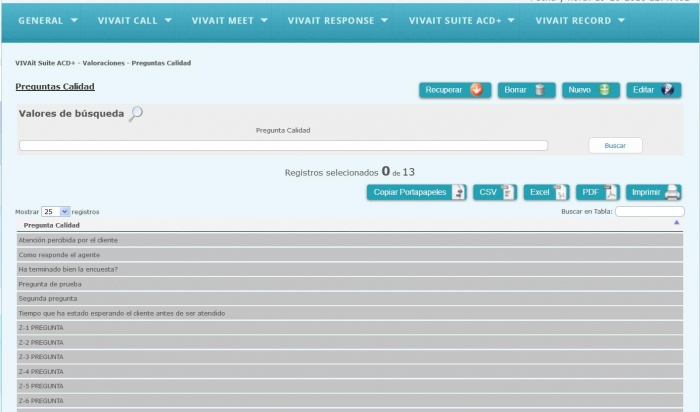Click the CSV file icon
The image size is (700, 412).
pos(508,192)
